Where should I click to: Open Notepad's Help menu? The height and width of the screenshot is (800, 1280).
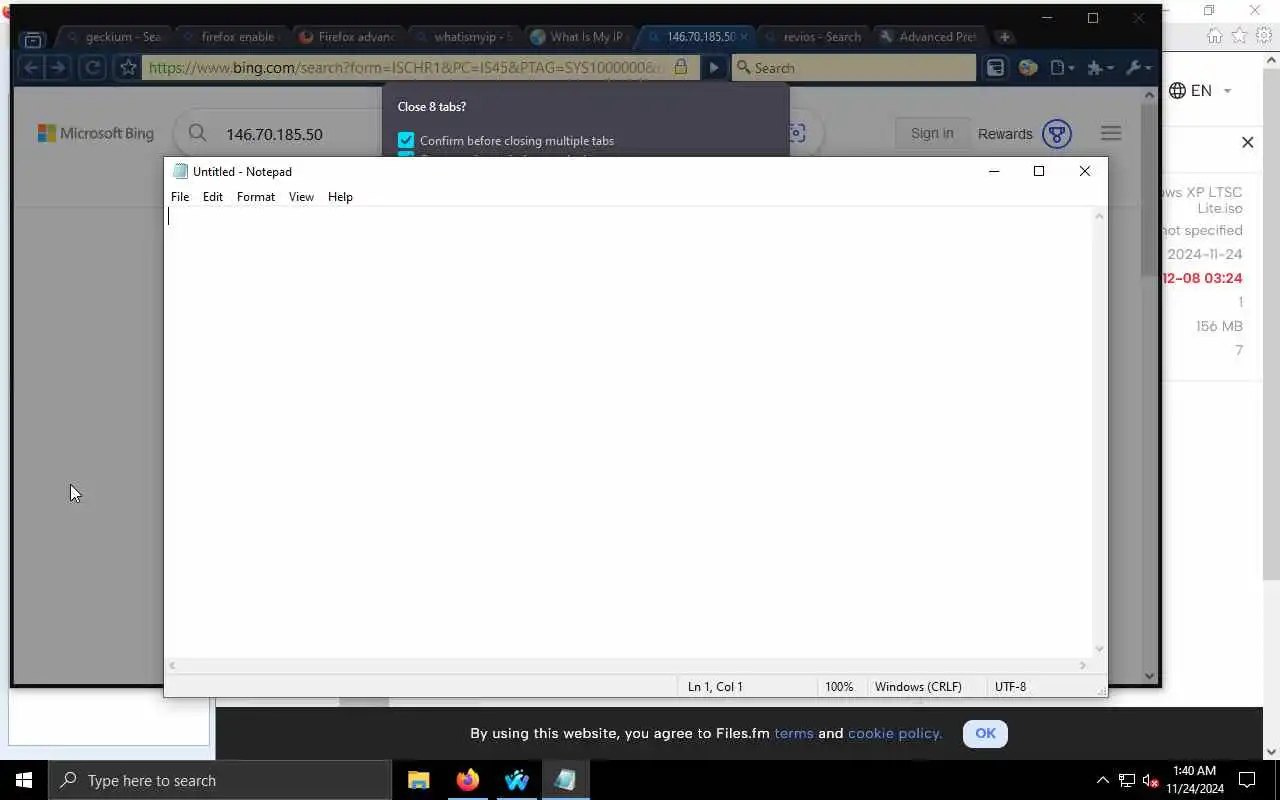tap(340, 197)
